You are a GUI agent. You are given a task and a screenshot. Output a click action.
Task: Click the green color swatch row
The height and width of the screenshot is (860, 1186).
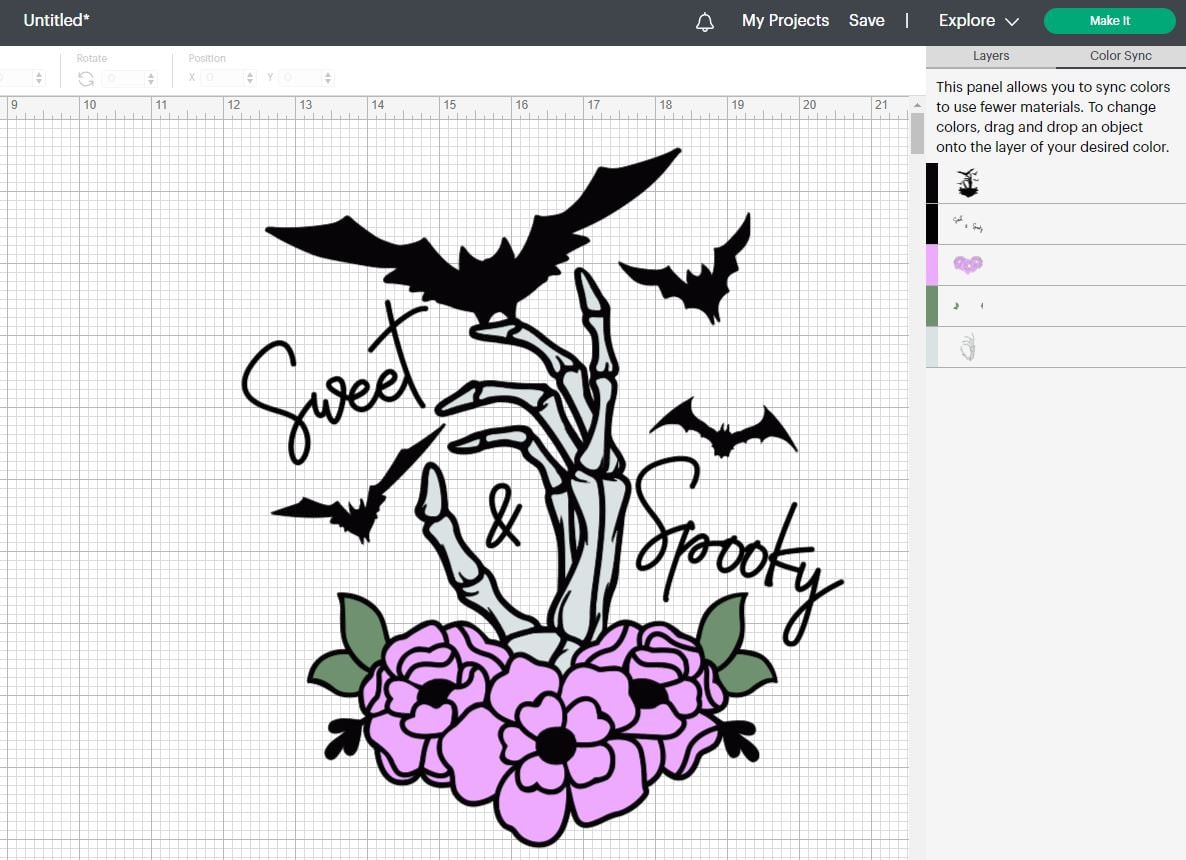932,306
